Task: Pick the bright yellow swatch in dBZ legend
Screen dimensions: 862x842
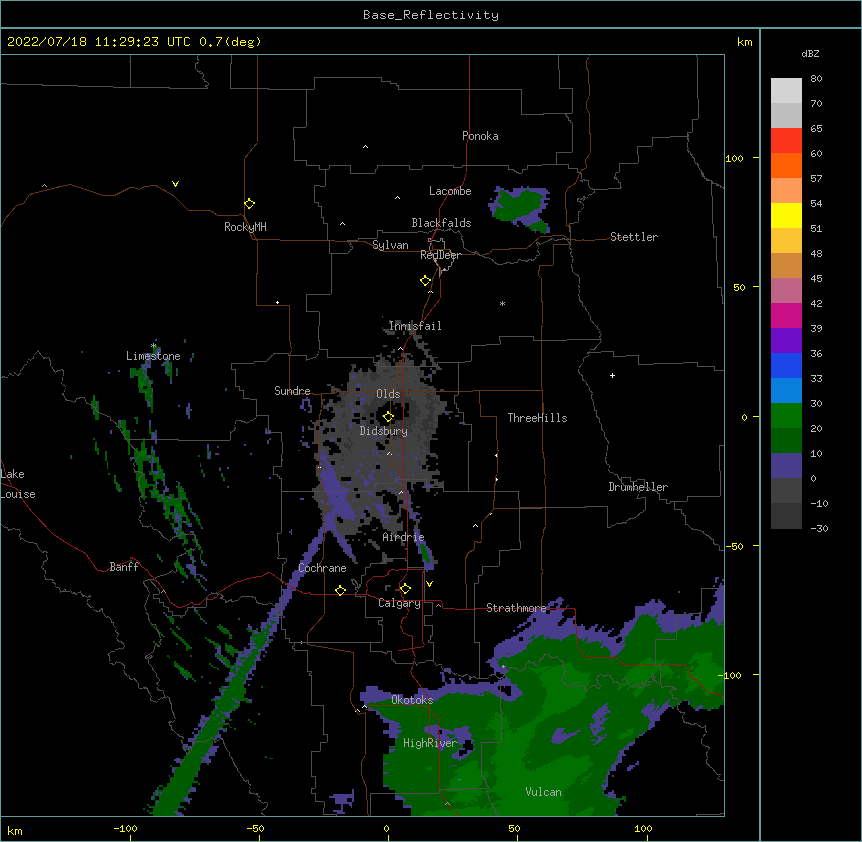Action: tap(786, 215)
